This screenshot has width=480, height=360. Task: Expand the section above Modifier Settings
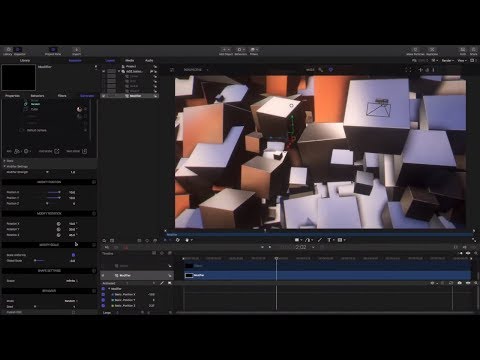click(4, 161)
